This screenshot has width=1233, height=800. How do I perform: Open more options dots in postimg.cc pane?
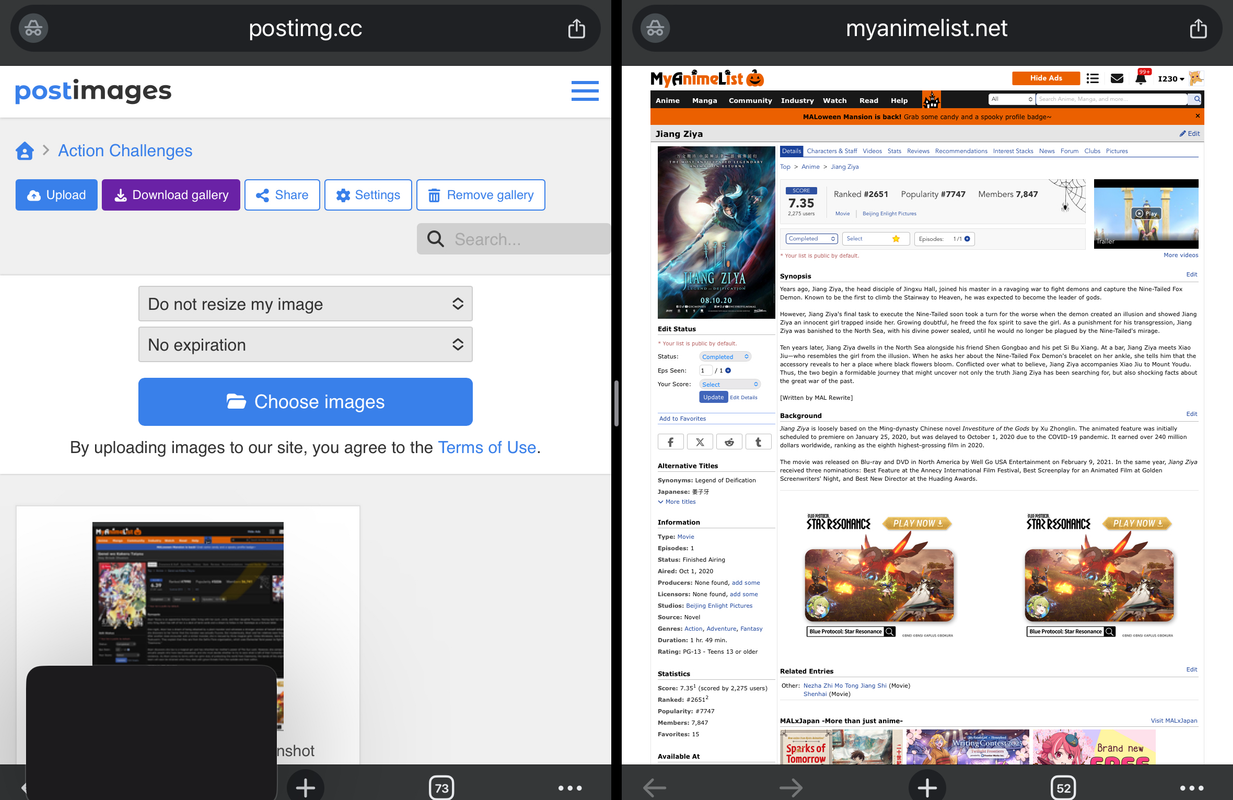[x=570, y=788]
